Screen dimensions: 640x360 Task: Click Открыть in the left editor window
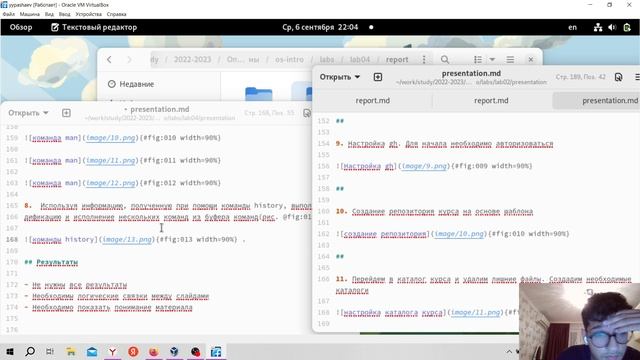point(24,113)
